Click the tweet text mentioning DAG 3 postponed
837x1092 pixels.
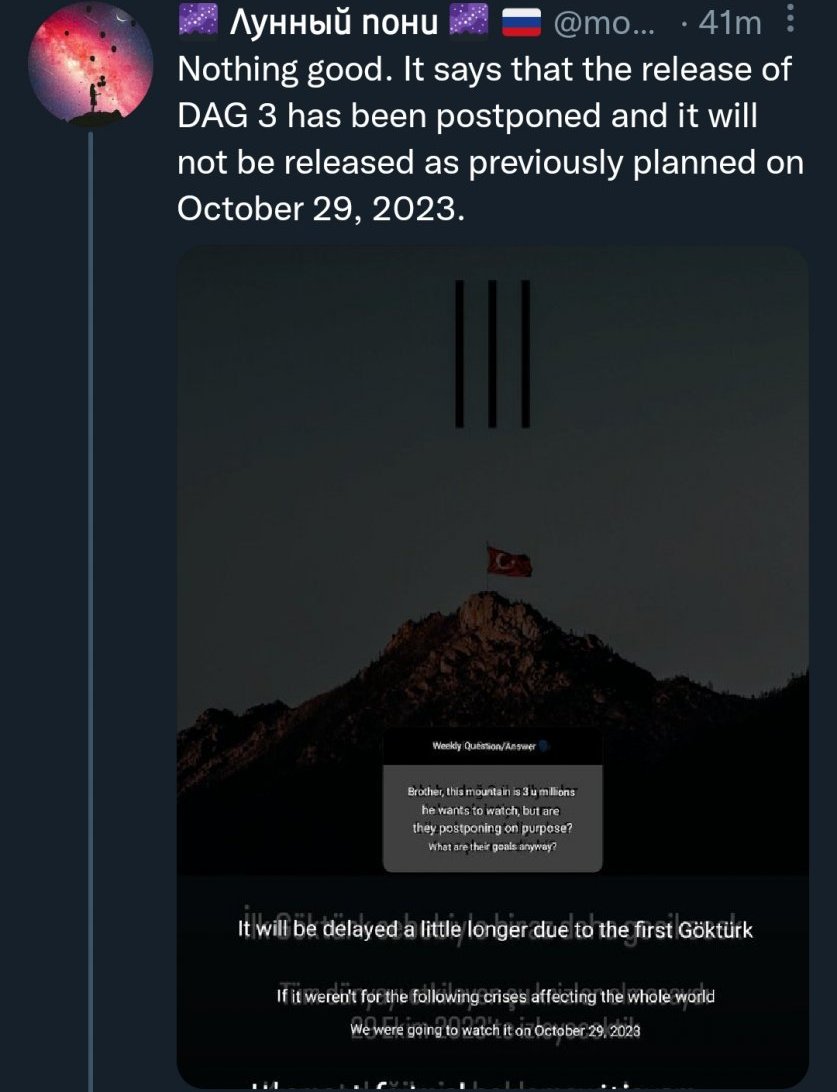pos(490,139)
